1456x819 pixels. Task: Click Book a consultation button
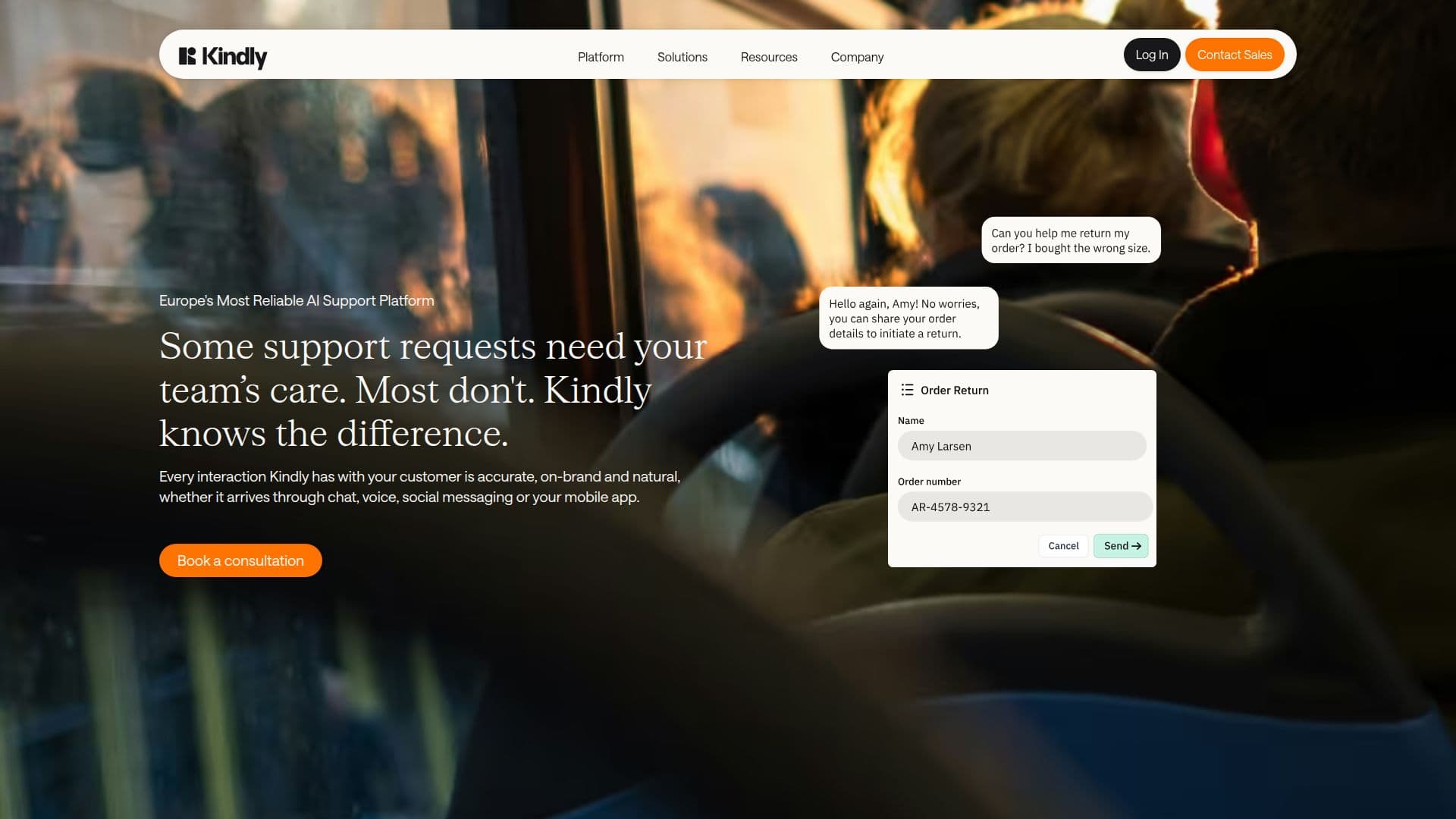tap(240, 560)
